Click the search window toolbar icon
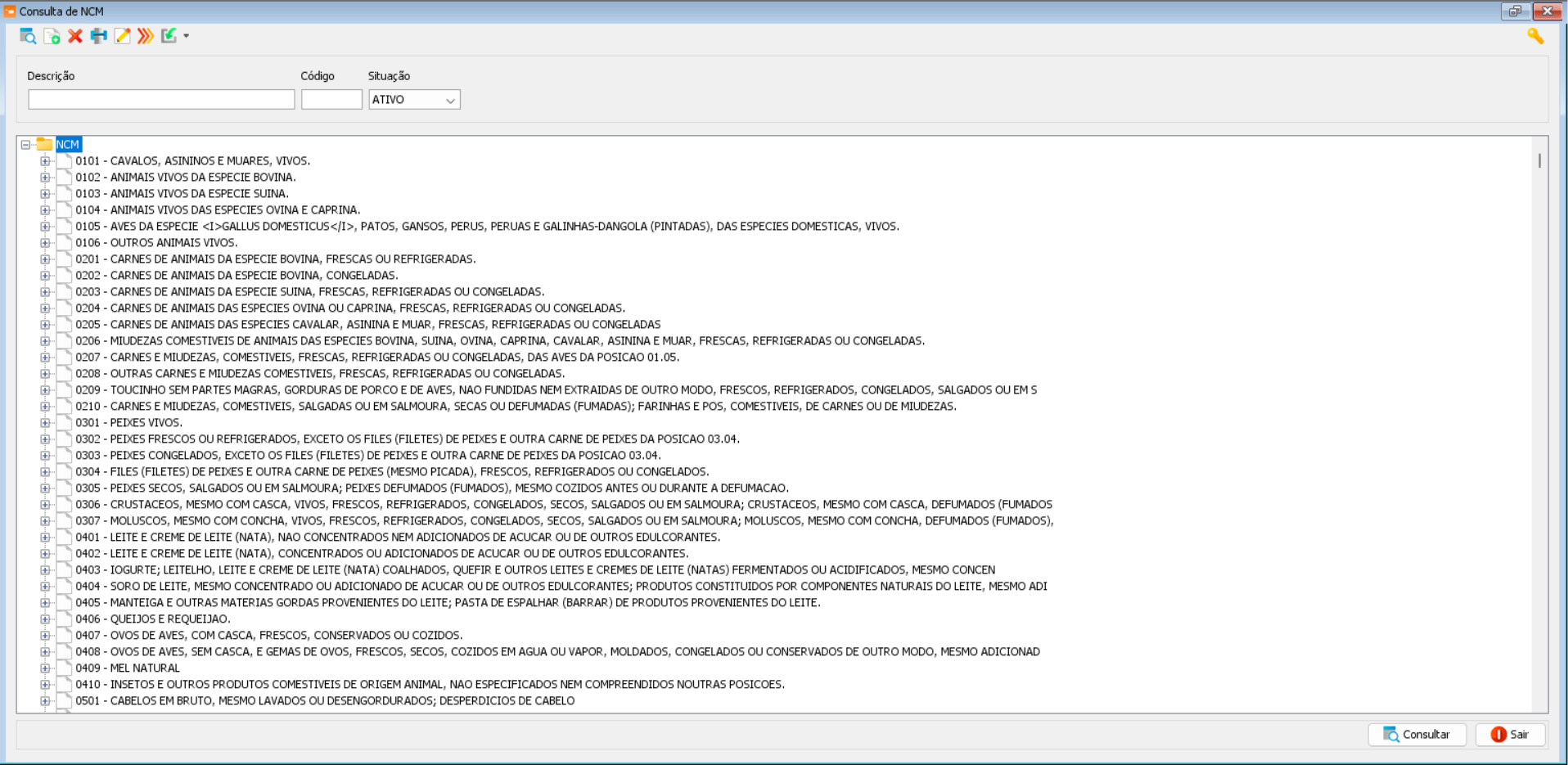 pos(28,36)
